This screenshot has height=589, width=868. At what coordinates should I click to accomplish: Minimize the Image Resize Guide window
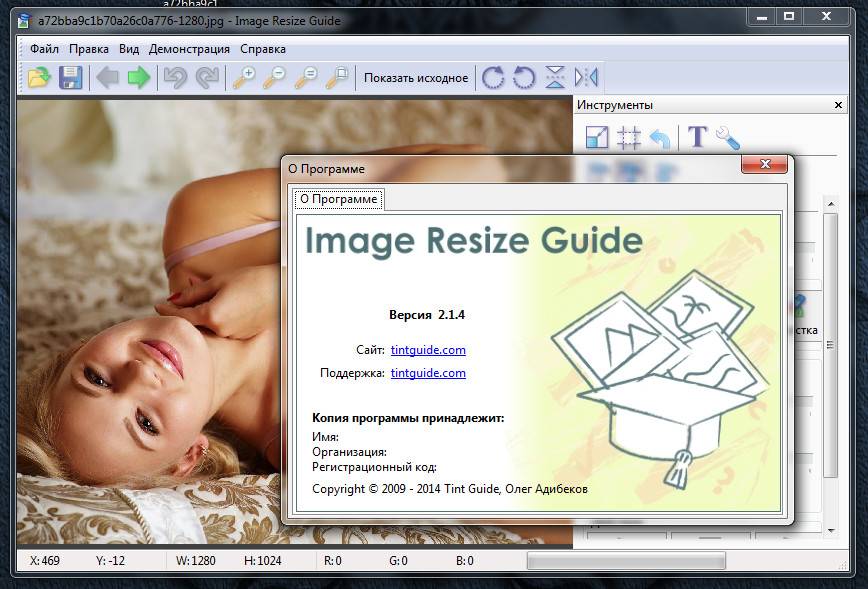[x=762, y=17]
